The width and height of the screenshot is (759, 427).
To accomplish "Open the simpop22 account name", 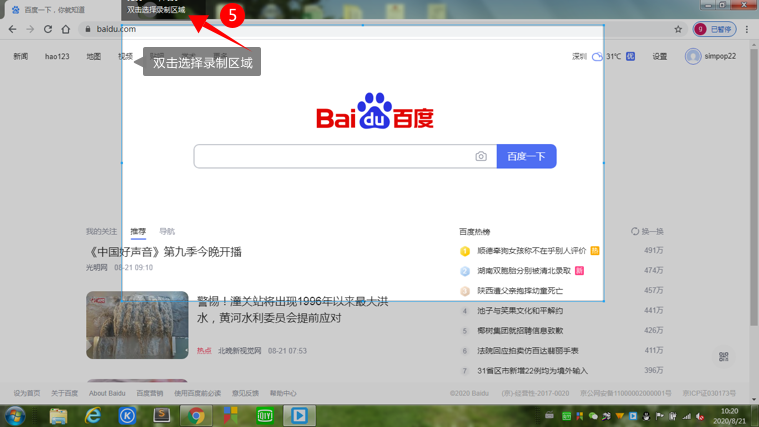I will pyautogui.click(x=720, y=56).
